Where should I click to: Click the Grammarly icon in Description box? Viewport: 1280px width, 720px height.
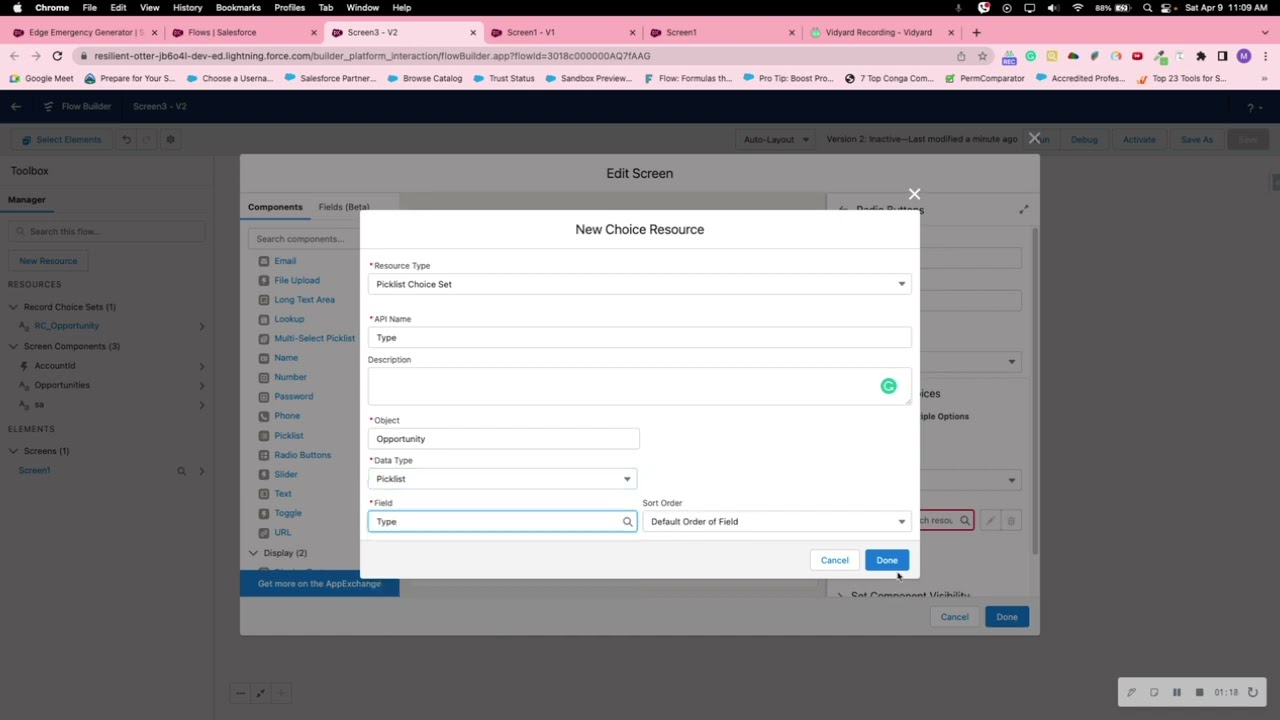[x=888, y=386]
